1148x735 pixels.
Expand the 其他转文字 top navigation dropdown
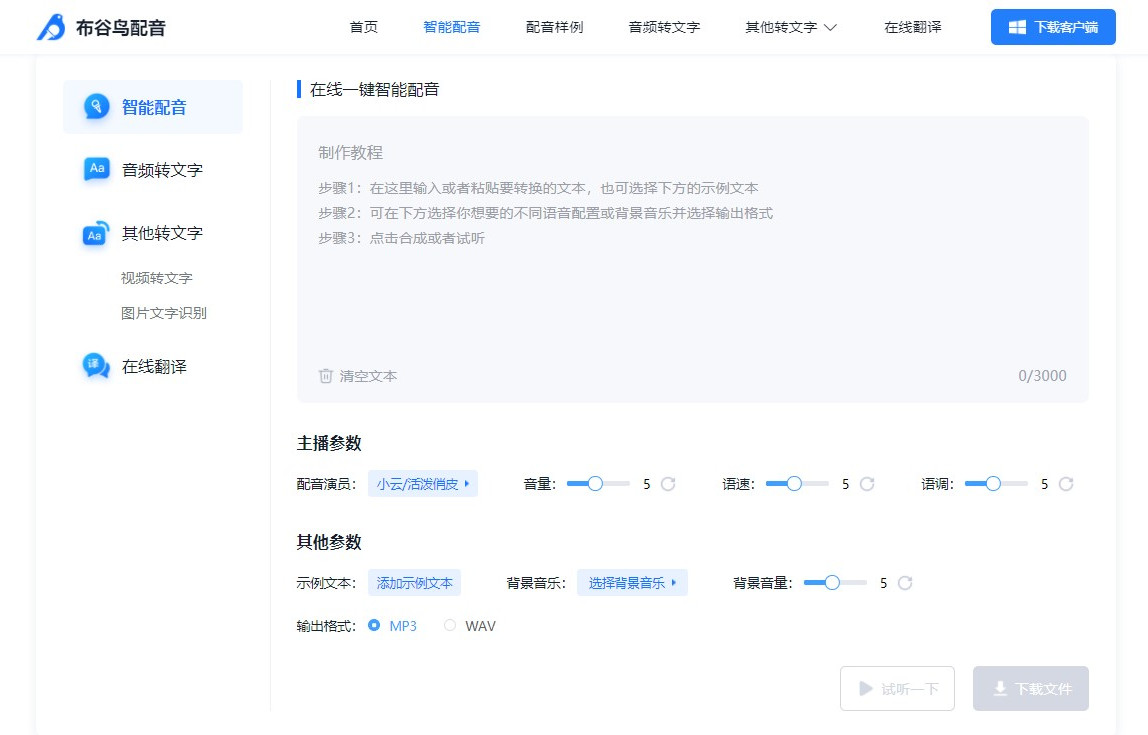point(791,27)
